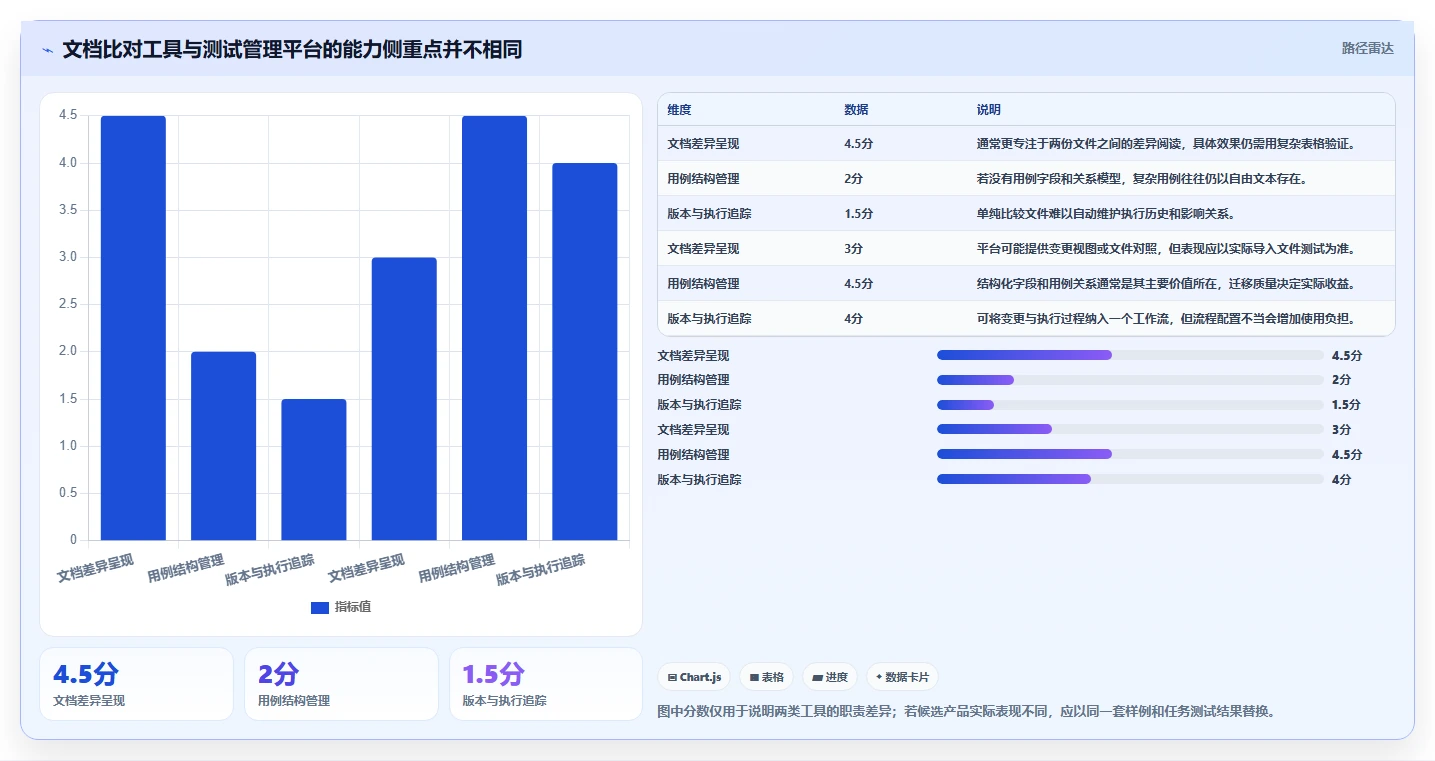Click the description starting 若没有用例字段和关系模型
This screenshot has height=761, width=1435.
click(x=1142, y=179)
